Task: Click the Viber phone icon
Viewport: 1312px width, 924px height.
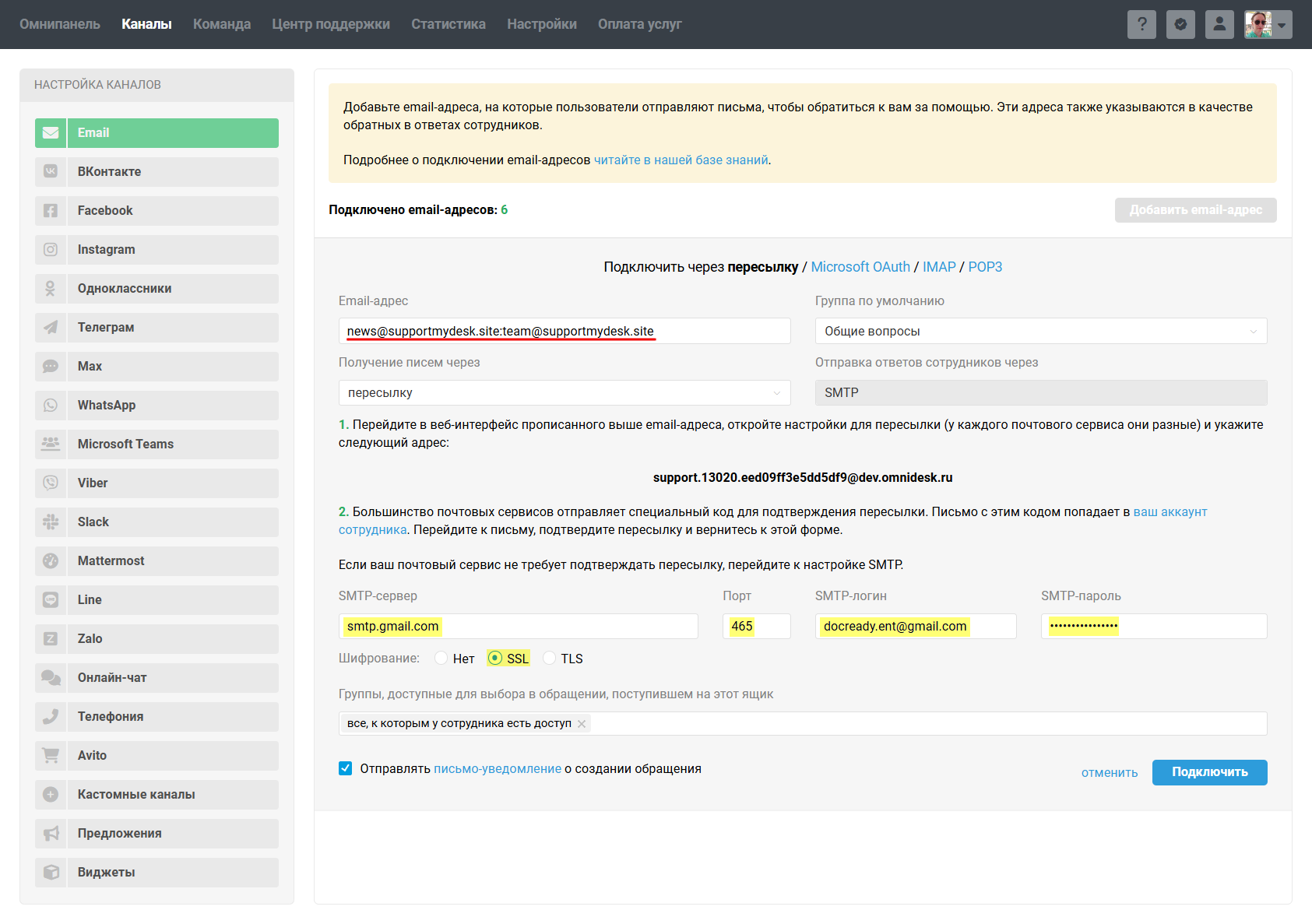Action: click(x=51, y=483)
